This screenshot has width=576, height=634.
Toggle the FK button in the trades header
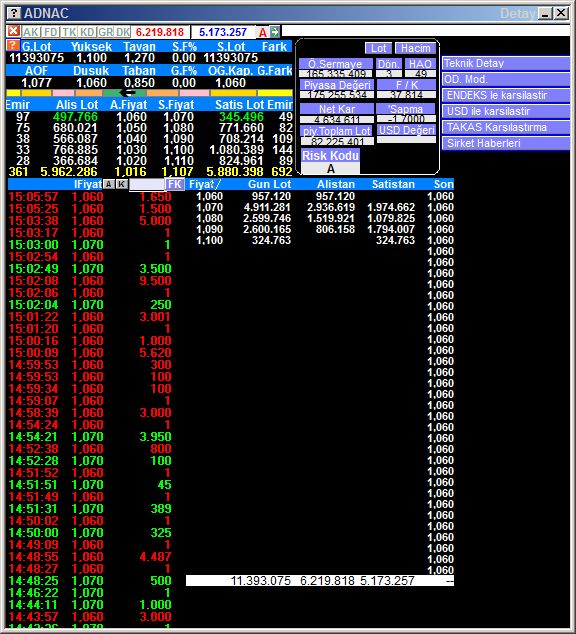point(175,184)
